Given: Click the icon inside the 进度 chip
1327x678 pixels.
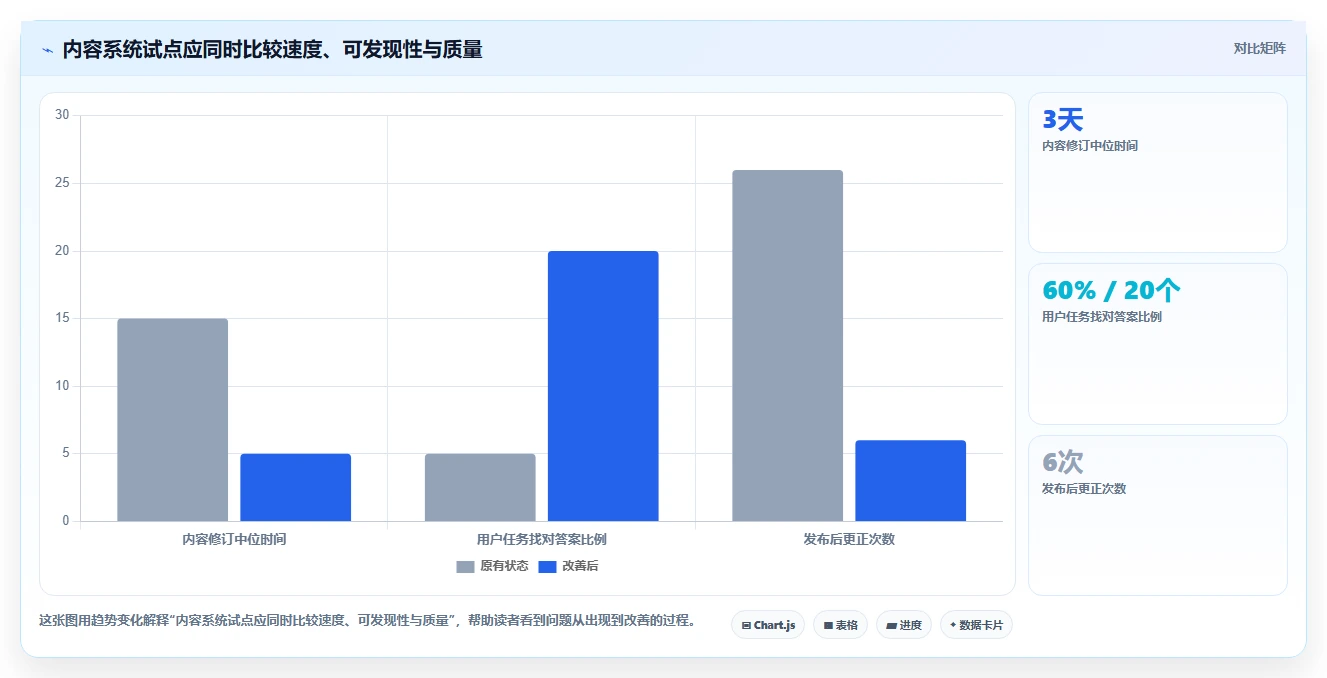Looking at the screenshot, I should (891, 626).
